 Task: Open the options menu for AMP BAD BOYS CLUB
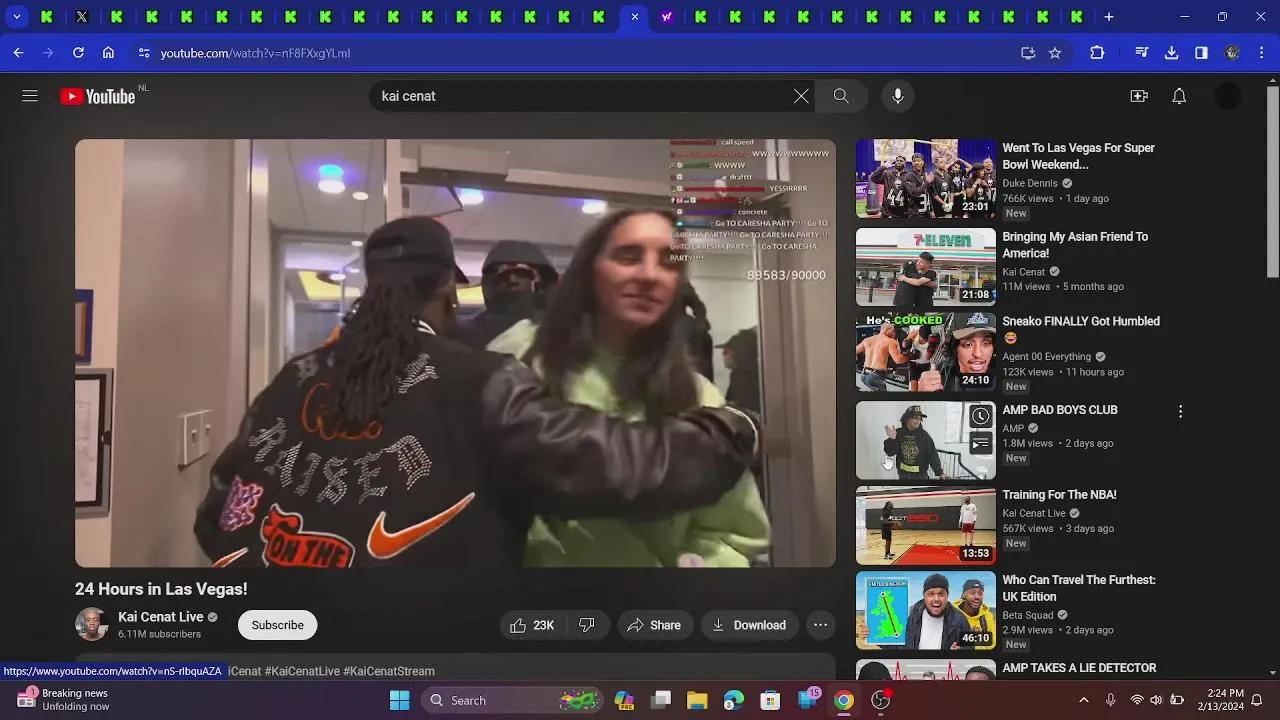pyautogui.click(x=1180, y=411)
